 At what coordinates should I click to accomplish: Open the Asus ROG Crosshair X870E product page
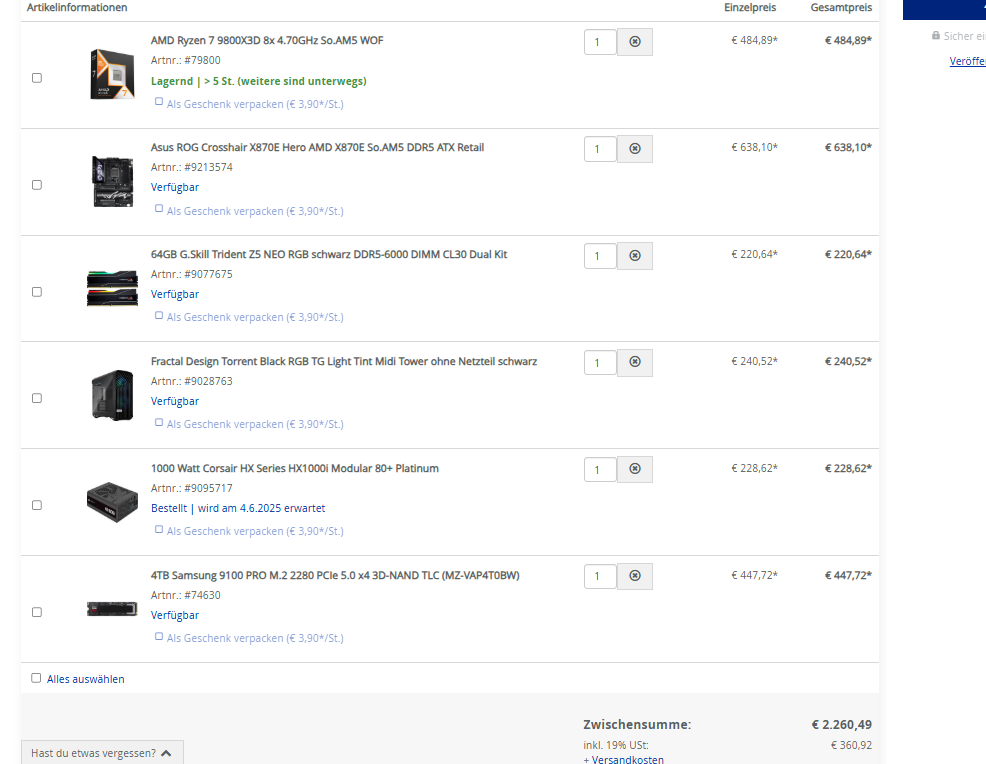pyautogui.click(x=317, y=146)
